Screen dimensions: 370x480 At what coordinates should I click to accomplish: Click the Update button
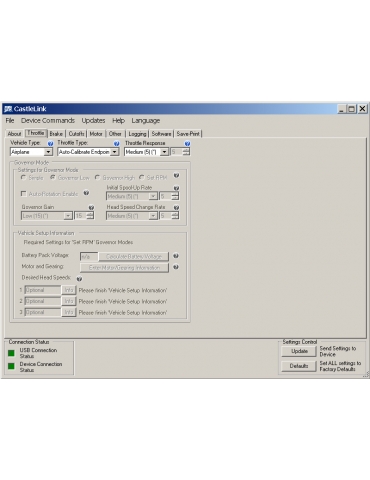299,351
